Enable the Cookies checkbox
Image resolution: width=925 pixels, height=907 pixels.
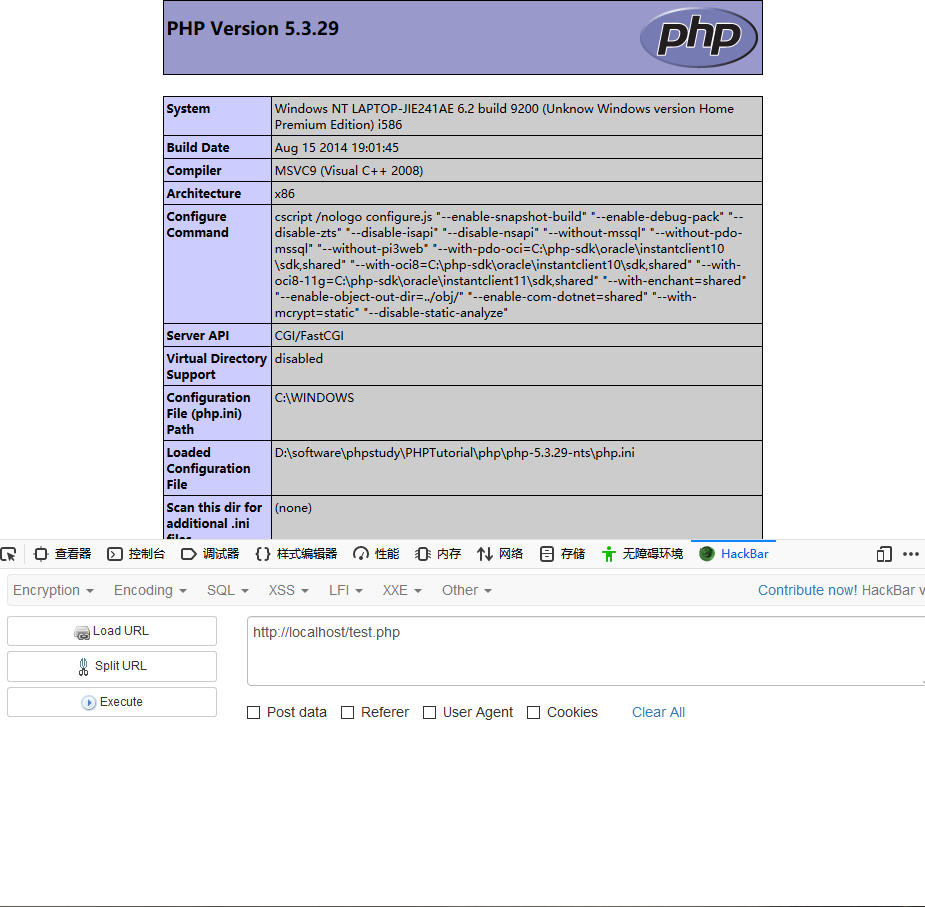coord(533,712)
